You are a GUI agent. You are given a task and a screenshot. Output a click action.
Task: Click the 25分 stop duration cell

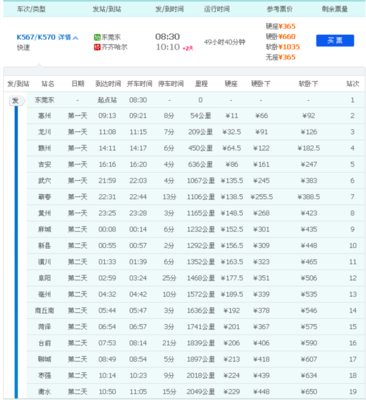(x=169, y=278)
